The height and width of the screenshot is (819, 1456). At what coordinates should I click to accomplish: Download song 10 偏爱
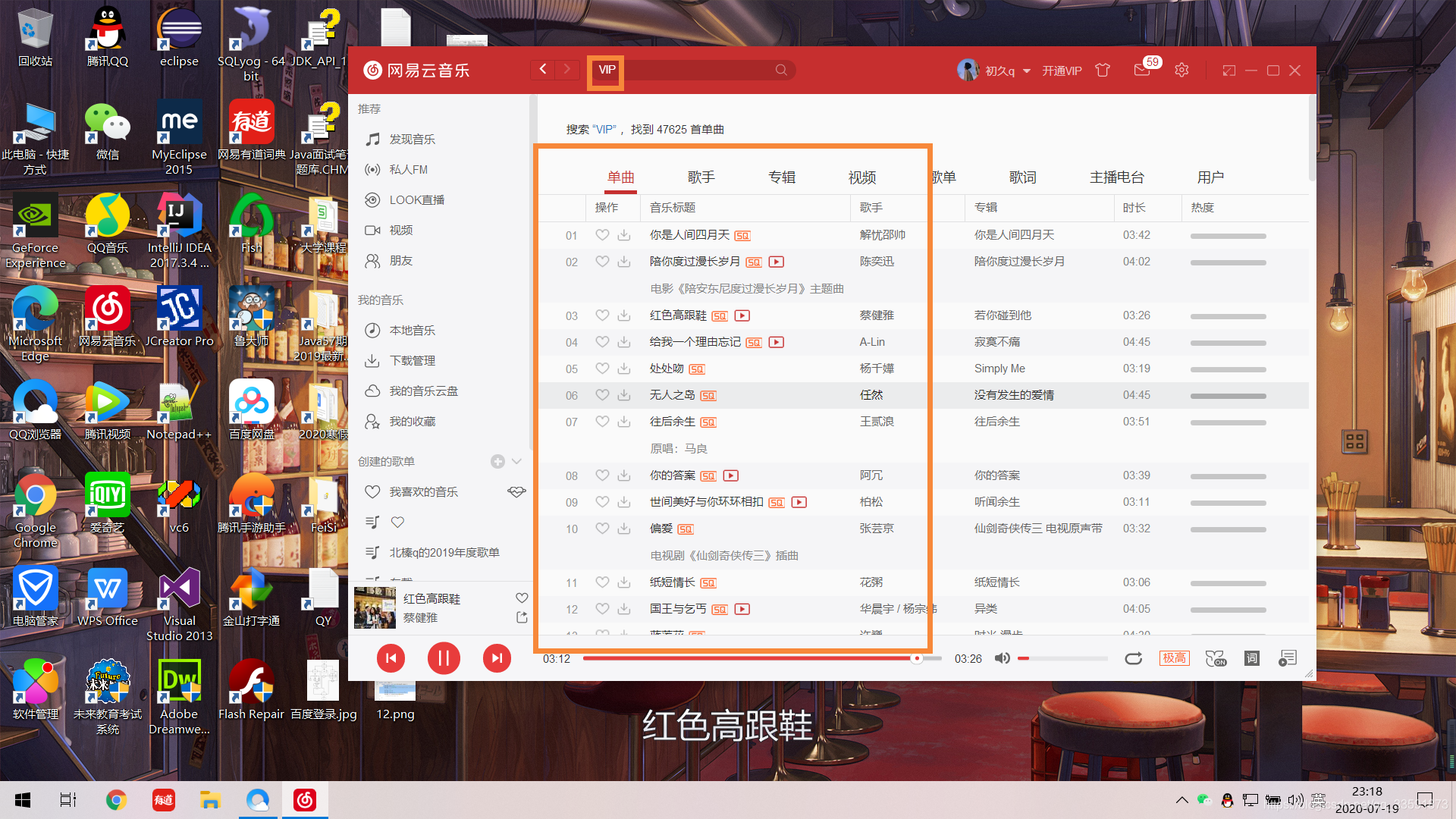pos(624,529)
